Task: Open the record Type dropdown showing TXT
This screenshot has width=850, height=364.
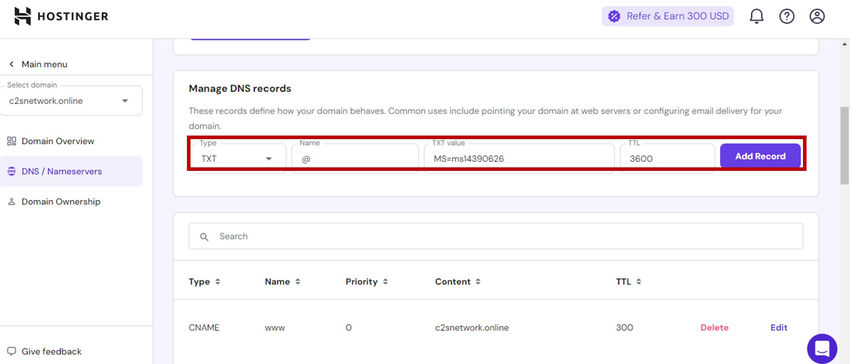Action: coord(239,157)
